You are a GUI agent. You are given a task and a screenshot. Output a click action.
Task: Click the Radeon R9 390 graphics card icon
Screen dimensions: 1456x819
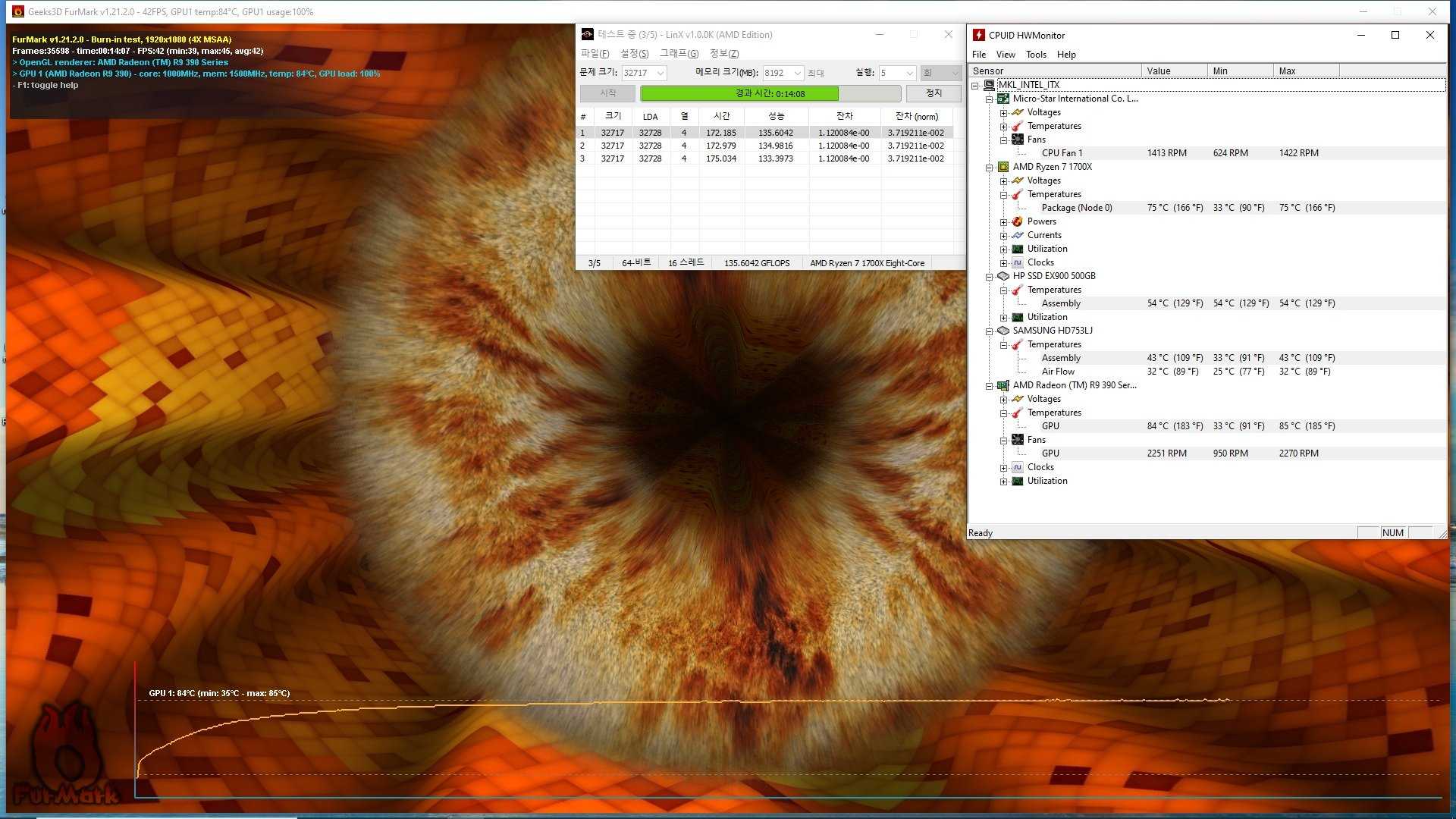tap(1003, 385)
